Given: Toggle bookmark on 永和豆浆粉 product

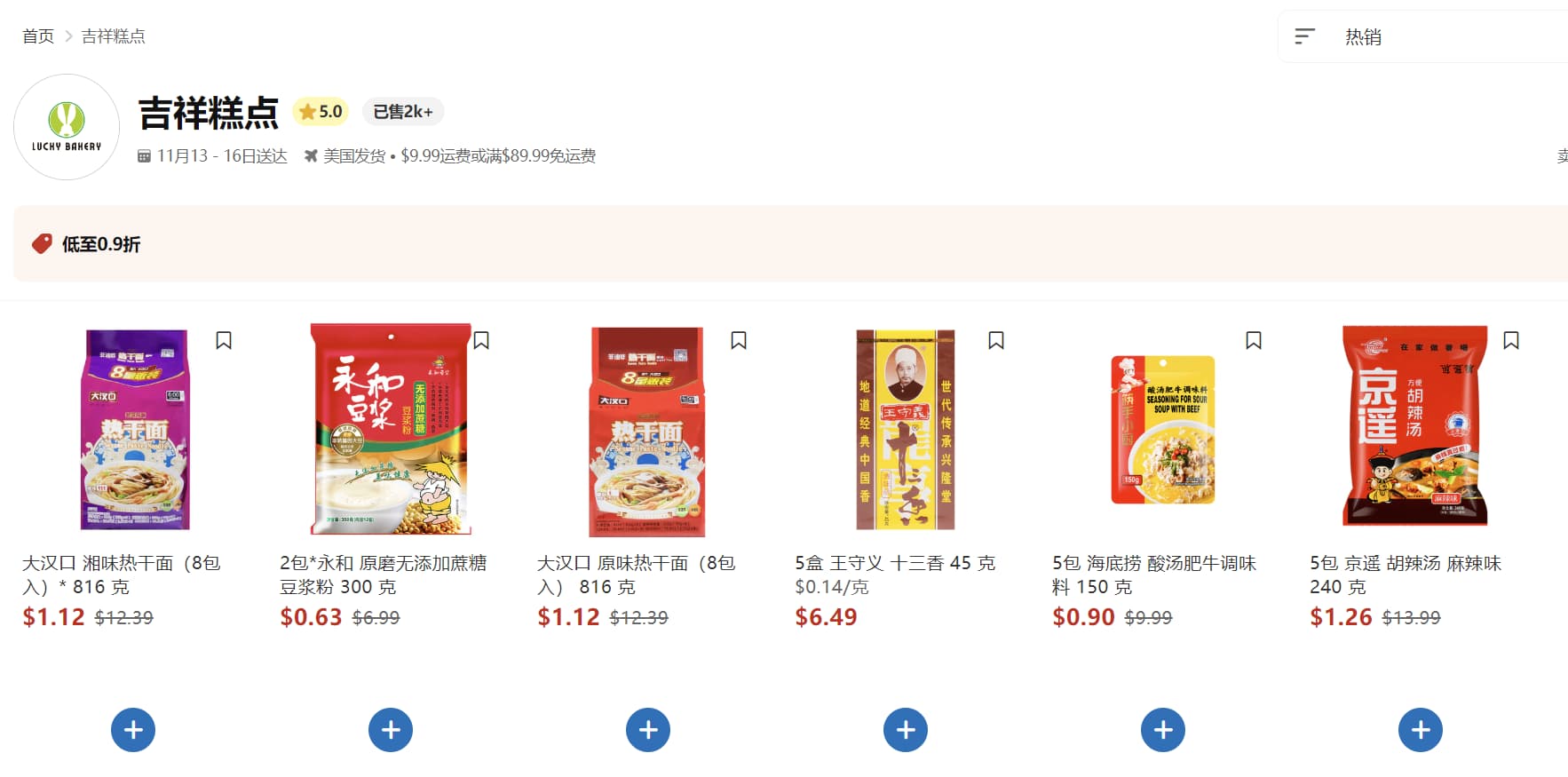Looking at the screenshot, I should [481, 340].
